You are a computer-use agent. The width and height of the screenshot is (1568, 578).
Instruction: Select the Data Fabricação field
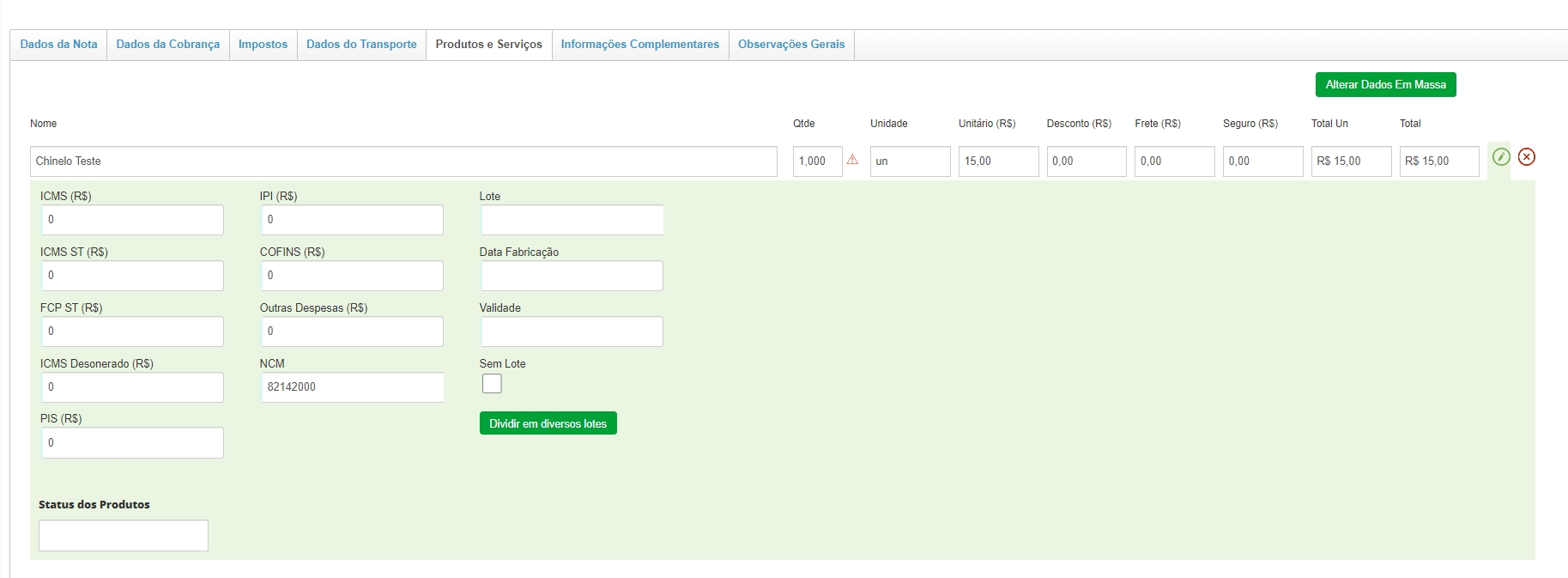[x=572, y=276]
